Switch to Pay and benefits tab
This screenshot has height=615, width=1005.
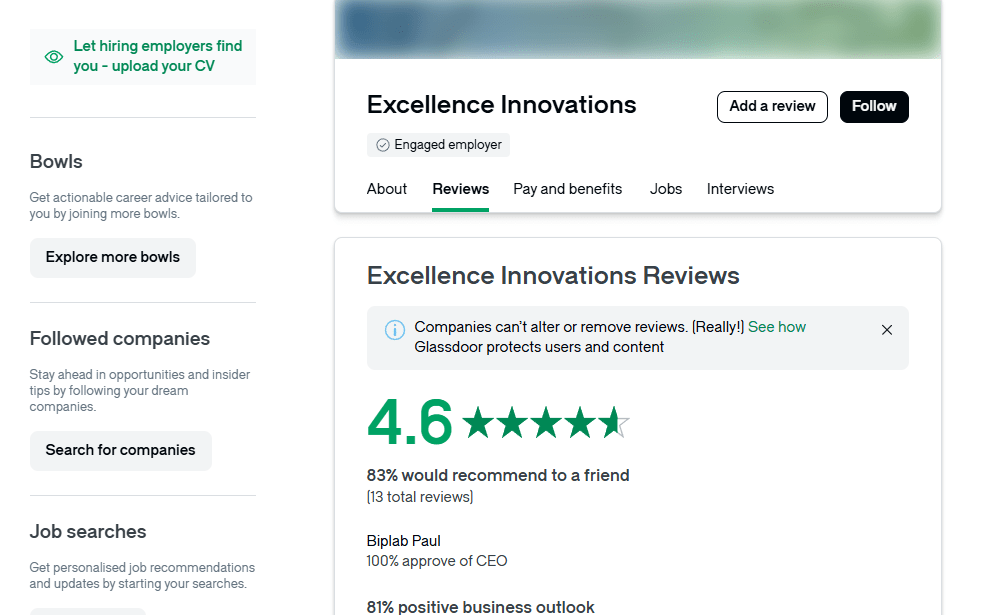click(x=567, y=189)
